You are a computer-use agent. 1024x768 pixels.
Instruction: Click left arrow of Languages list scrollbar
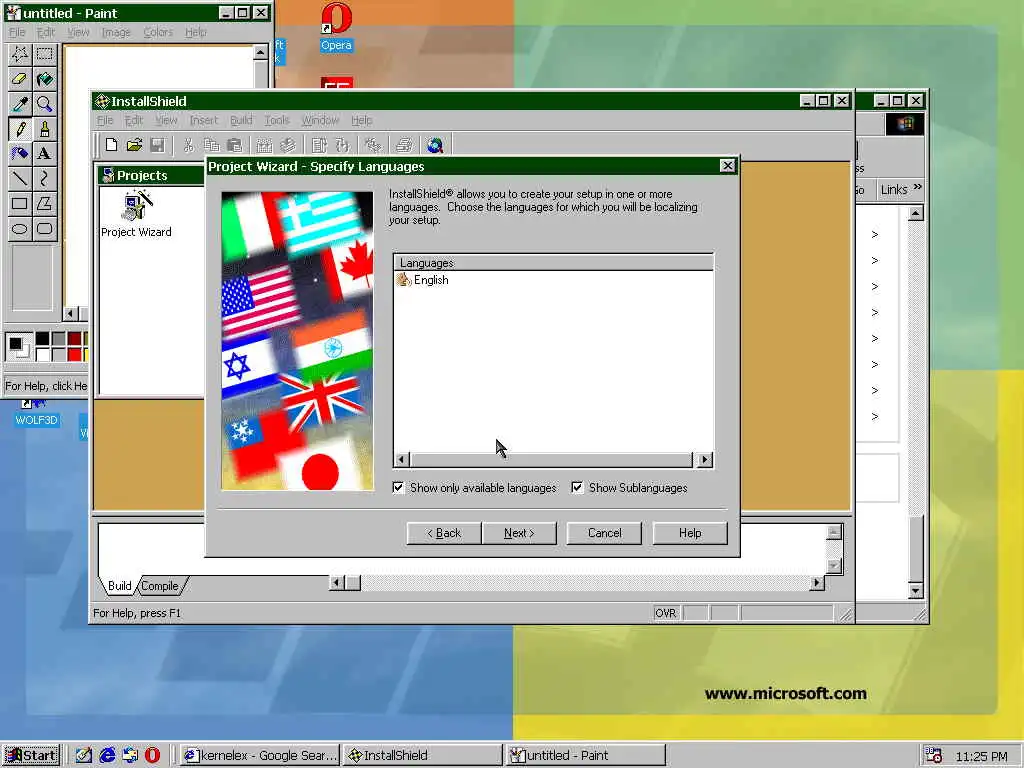click(402, 460)
